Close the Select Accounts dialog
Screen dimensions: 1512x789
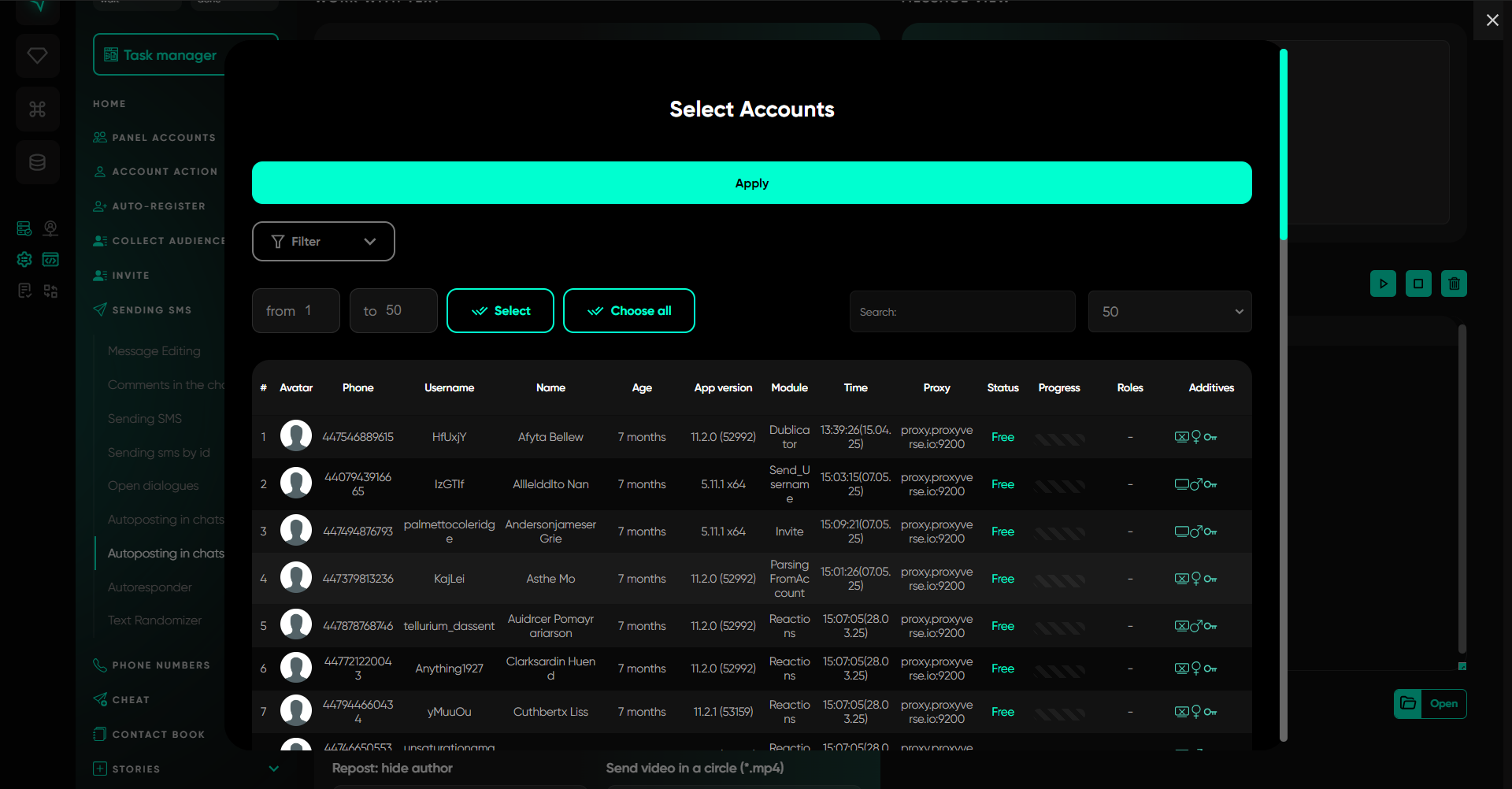(1492, 20)
